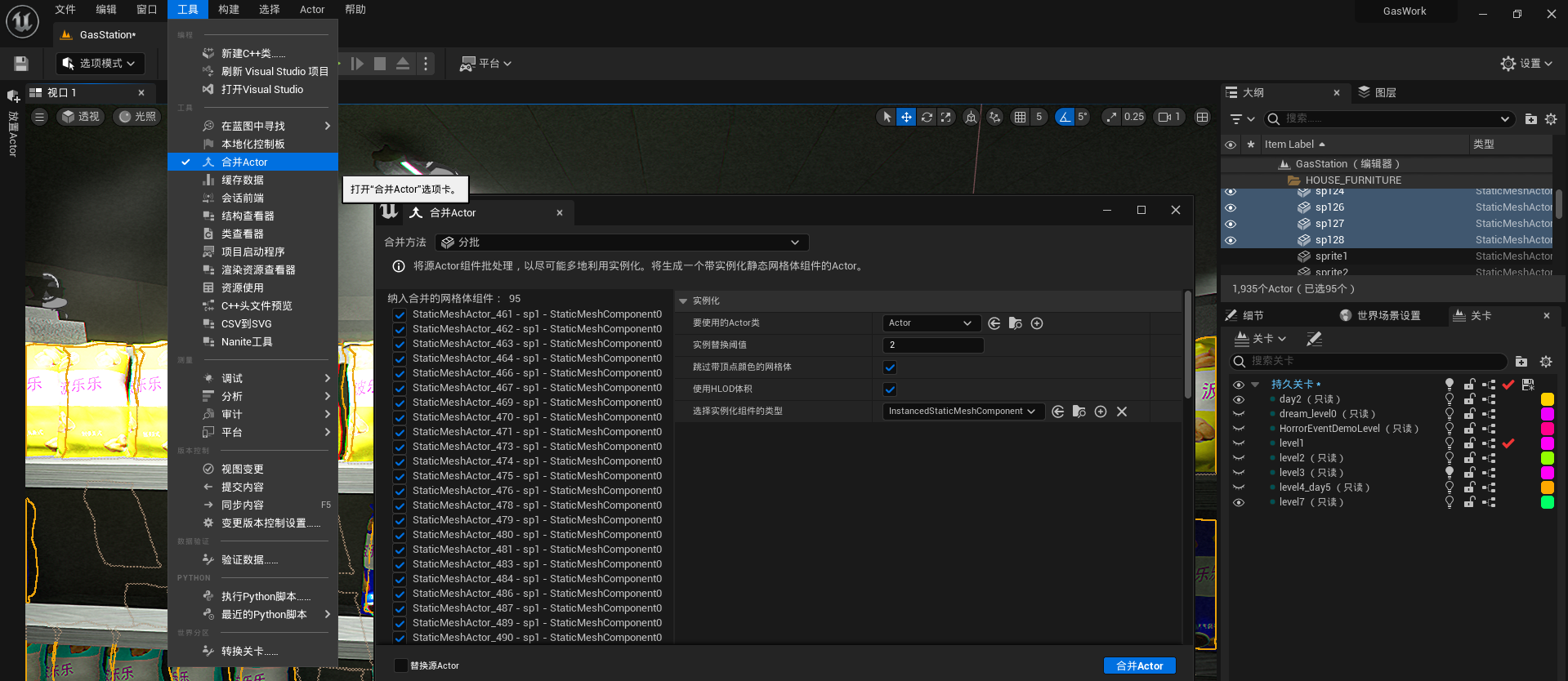Collapse the 实例化 section
Image resolution: width=1568 pixels, height=681 pixels.
pyautogui.click(x=683, y=301)
